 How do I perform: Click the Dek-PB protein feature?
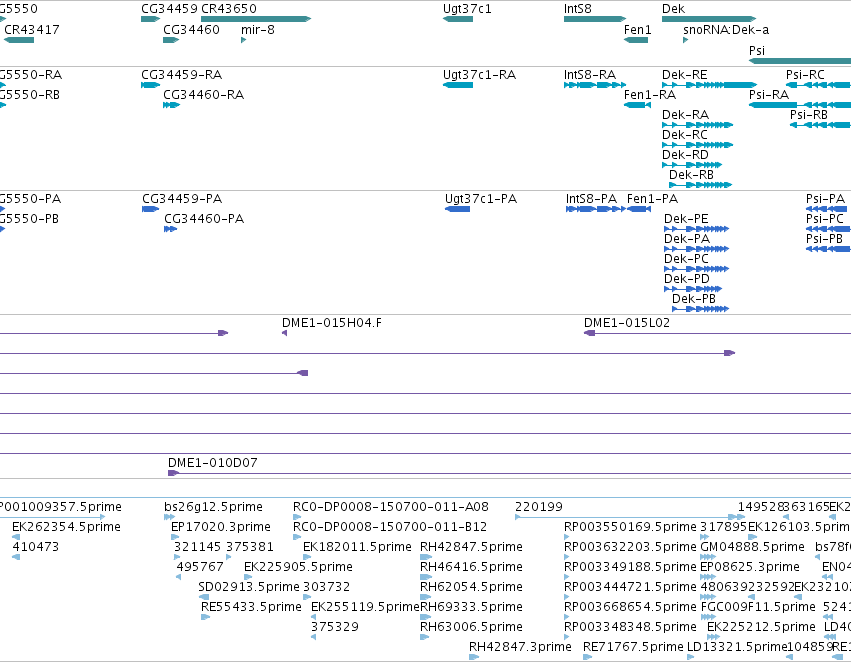coord(701,309)
